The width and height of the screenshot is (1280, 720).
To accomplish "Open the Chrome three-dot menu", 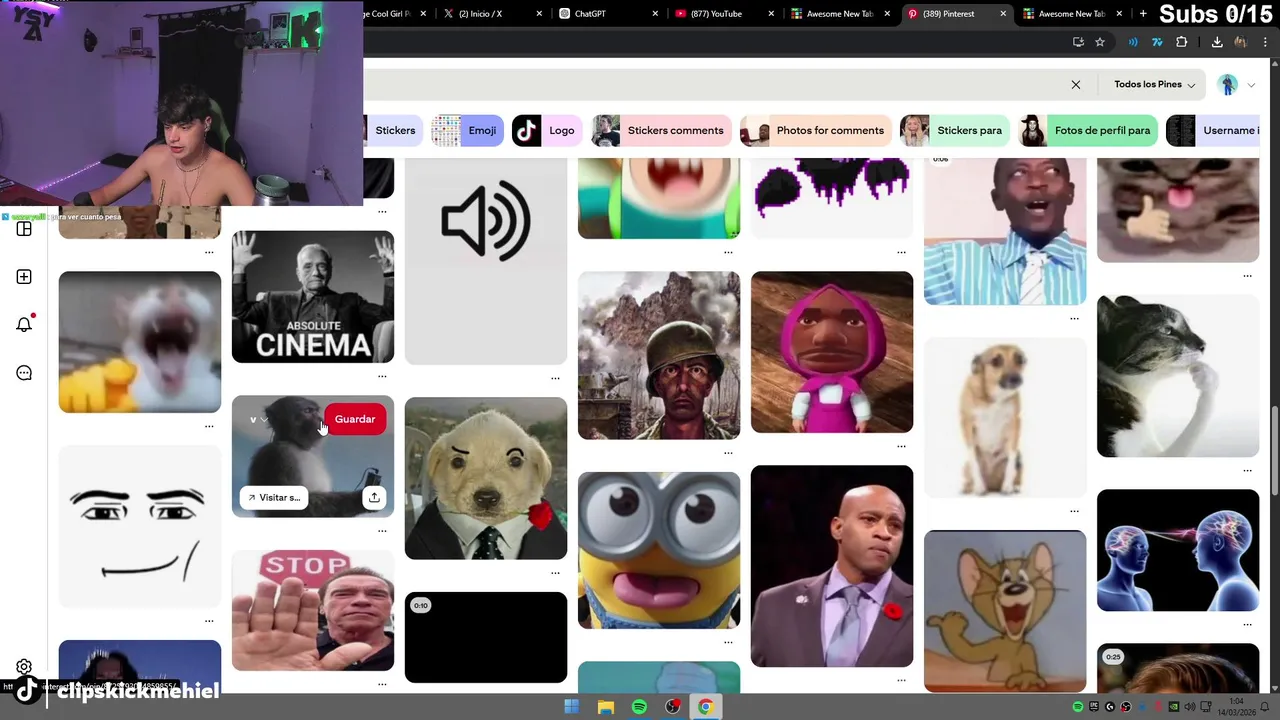I will (1266, 42).
